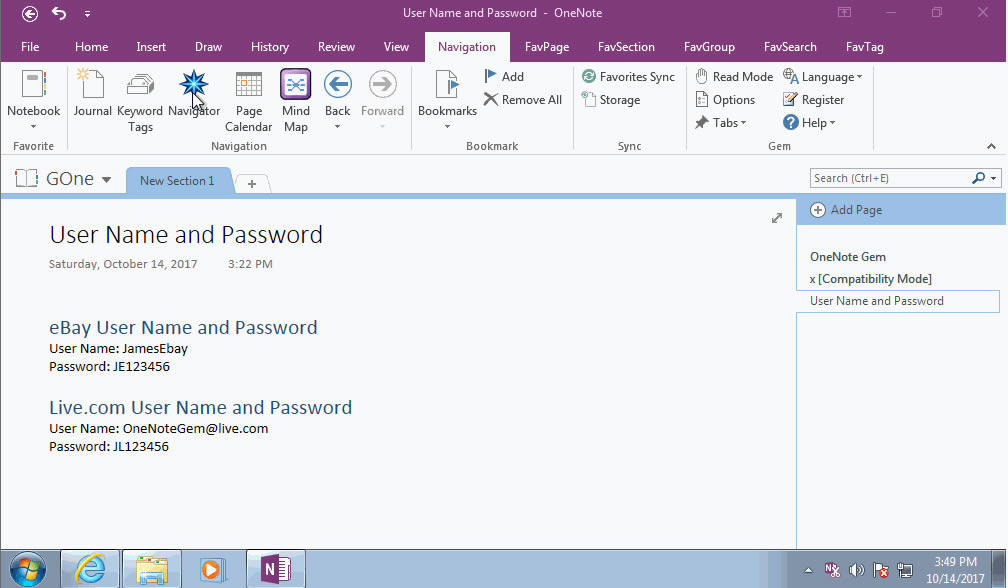
Task: Click Add Page in the page list
Action: click(846, 210)
